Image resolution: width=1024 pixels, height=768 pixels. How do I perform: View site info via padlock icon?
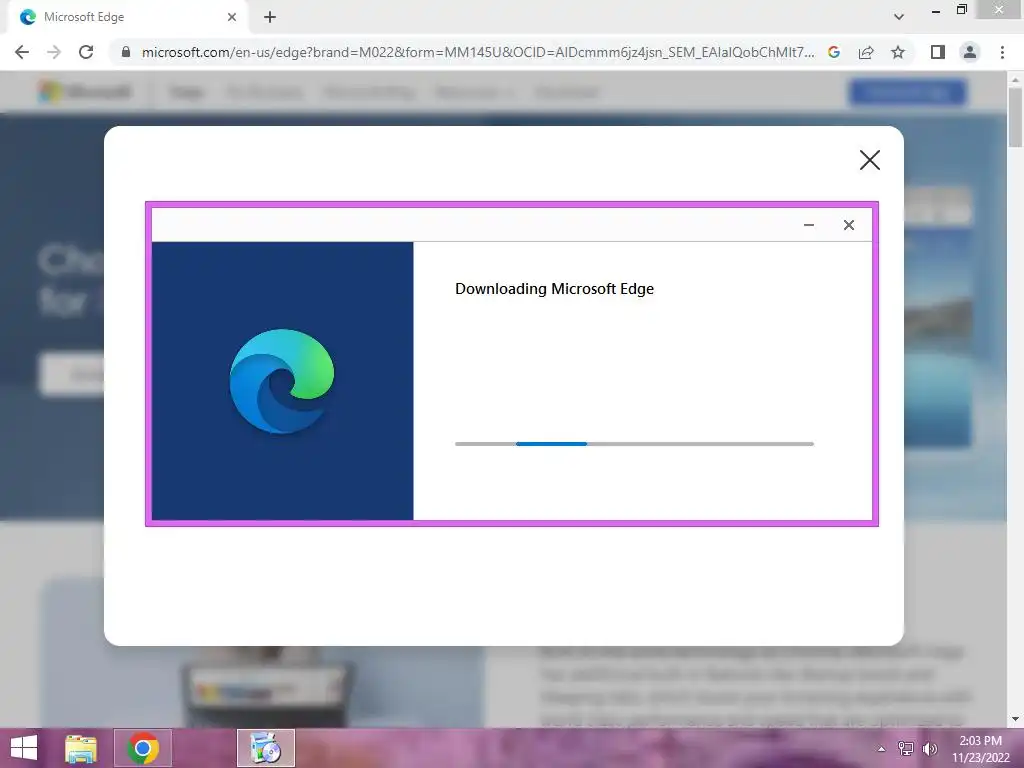pyautogui.click(x=126, y=52)
